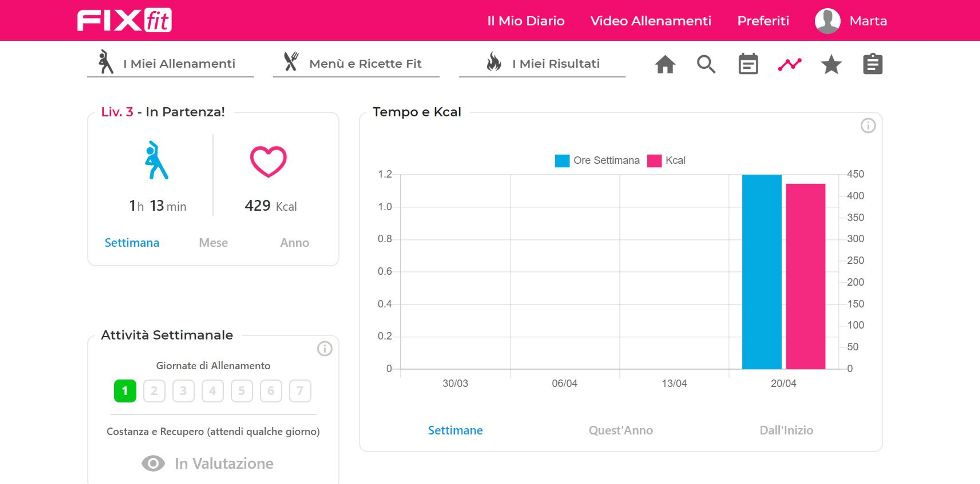
Task: Open search with the magnifier icon
Action: (x=706, y=65)
